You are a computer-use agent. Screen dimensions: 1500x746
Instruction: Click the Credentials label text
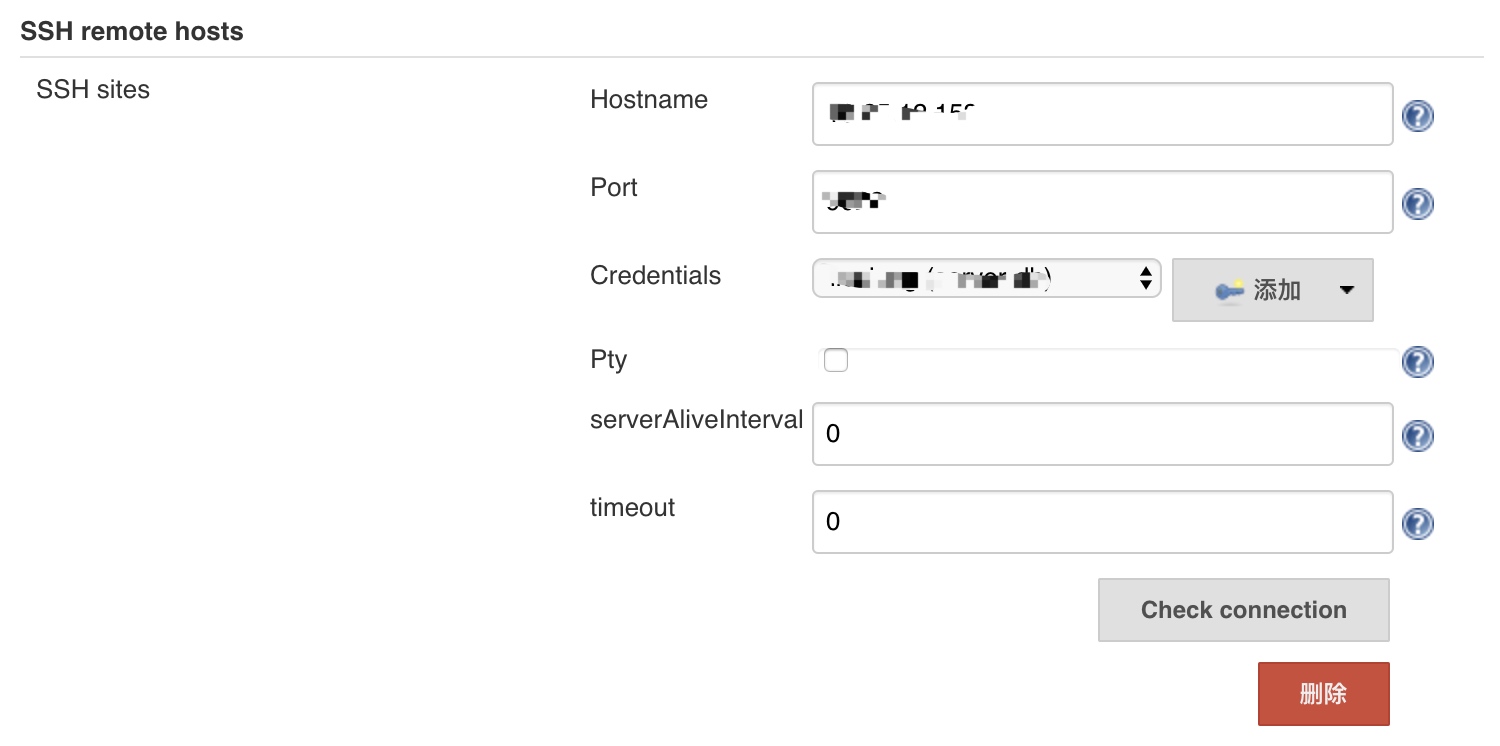(x=655, y=276)
